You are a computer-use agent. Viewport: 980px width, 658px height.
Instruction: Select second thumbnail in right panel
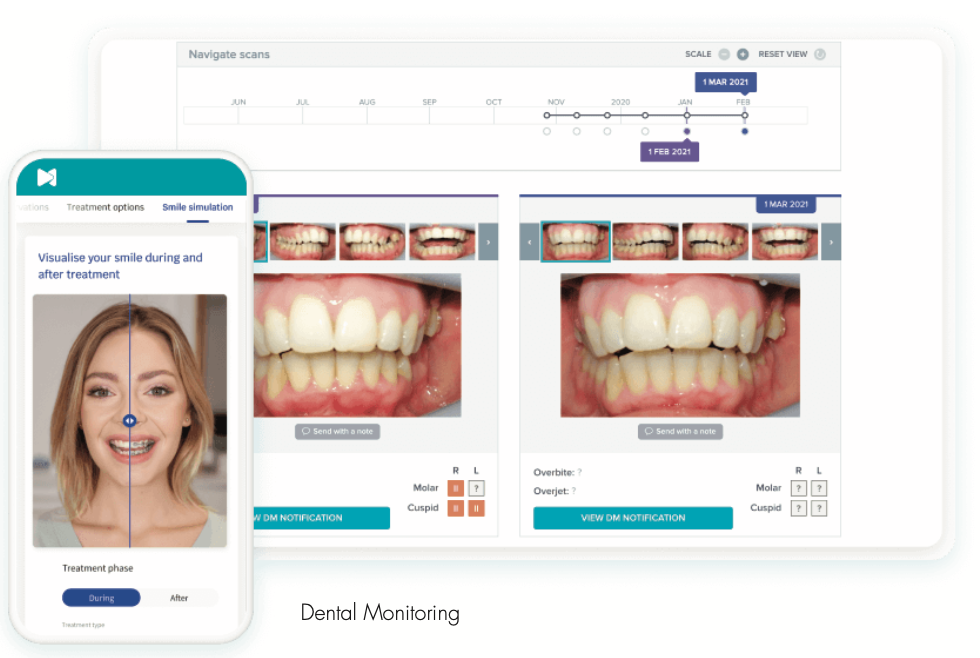click(646, 241)
